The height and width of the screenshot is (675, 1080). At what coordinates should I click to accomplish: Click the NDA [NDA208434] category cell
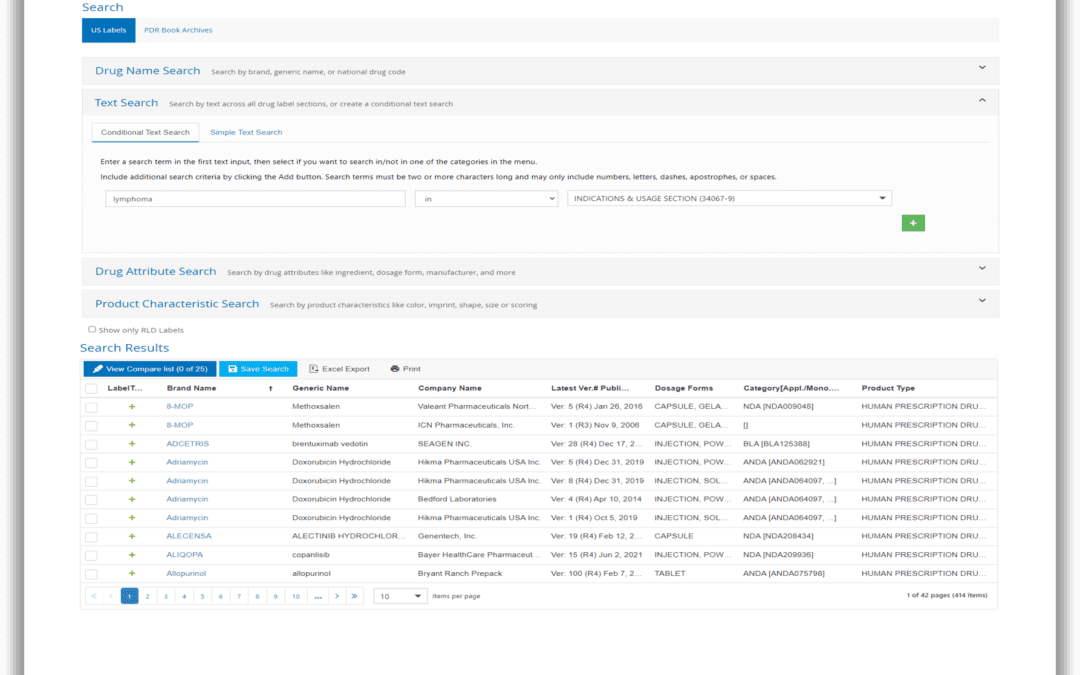[778, 536]
